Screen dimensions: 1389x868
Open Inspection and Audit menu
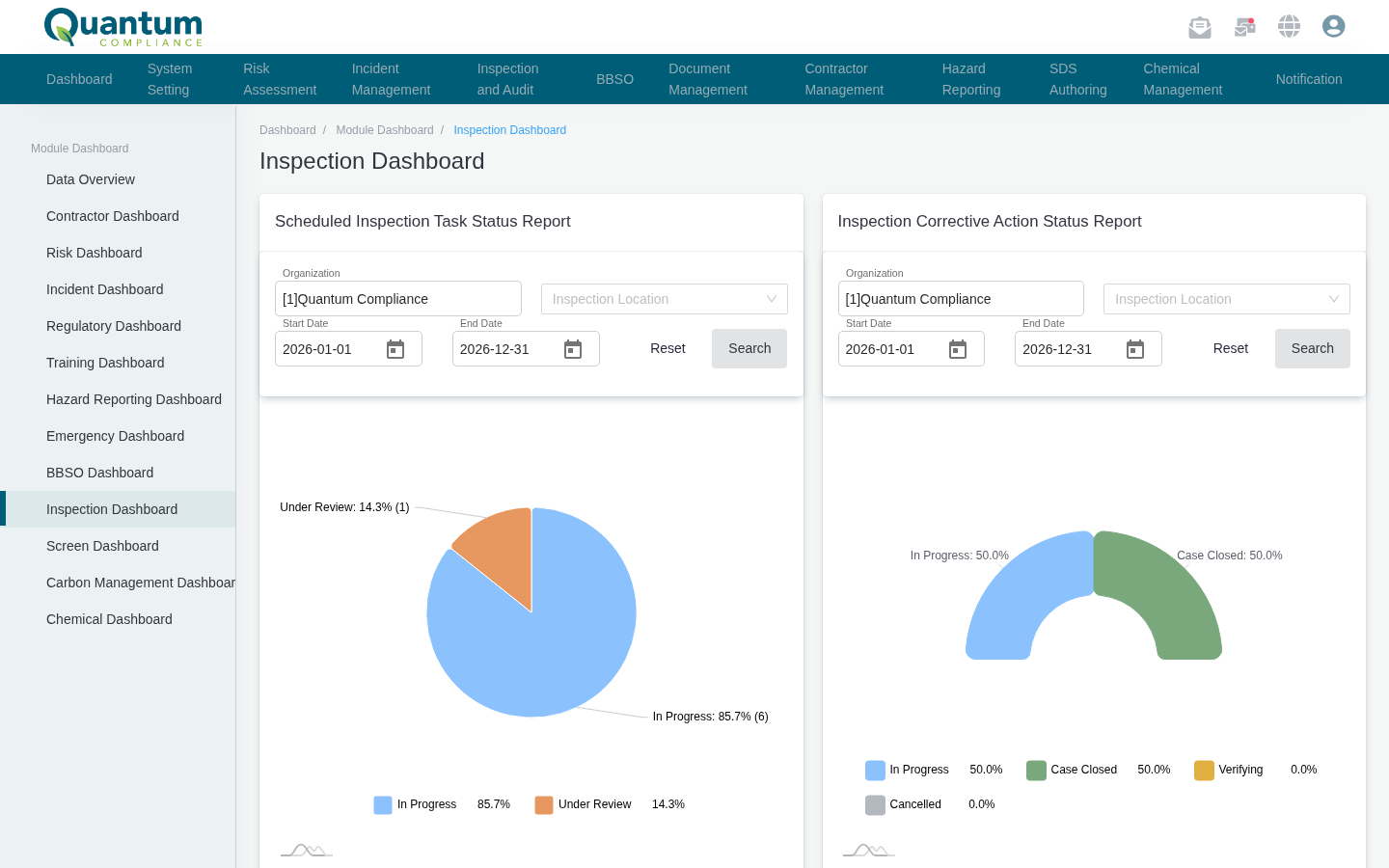tap(507, 79)
